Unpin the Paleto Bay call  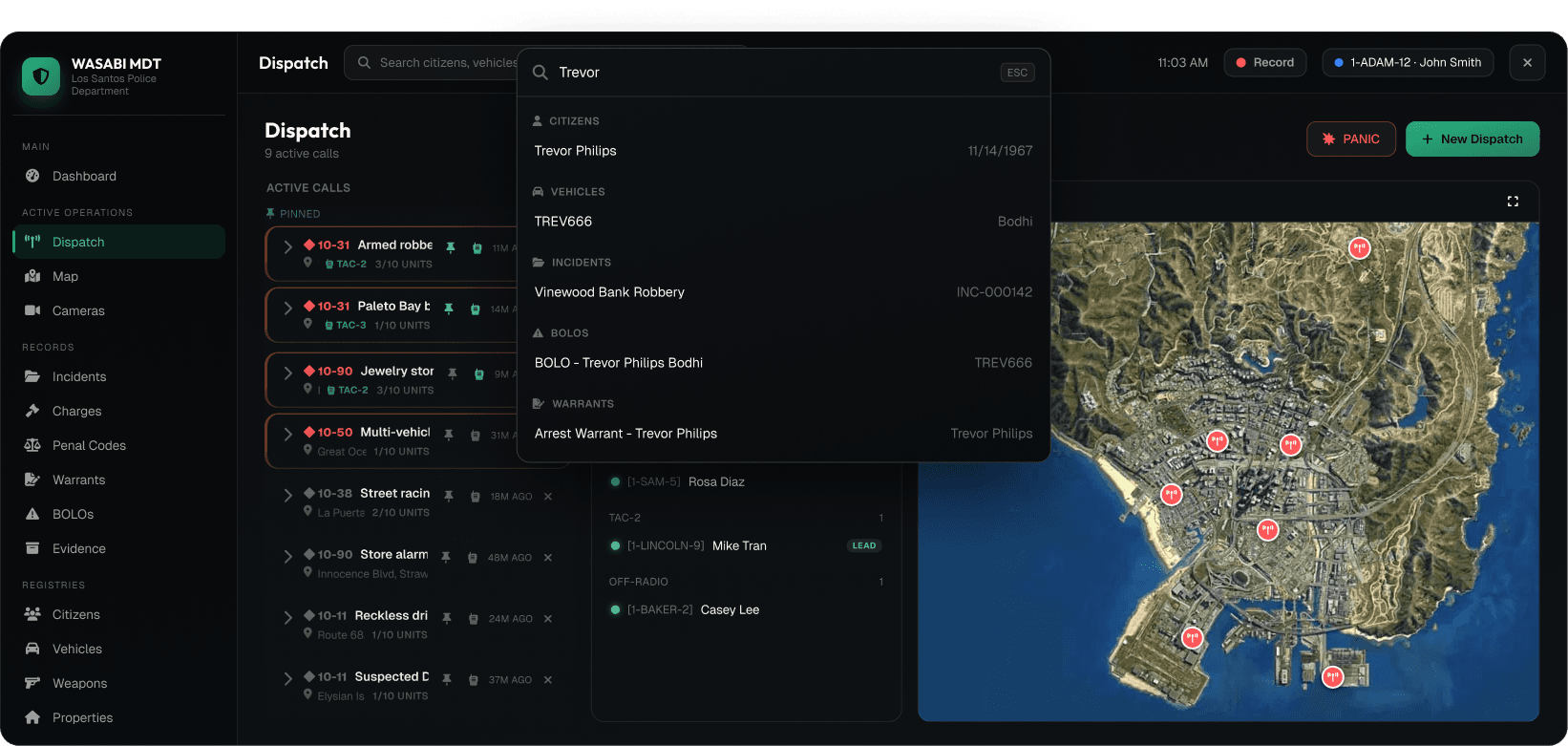pos(449,309)
